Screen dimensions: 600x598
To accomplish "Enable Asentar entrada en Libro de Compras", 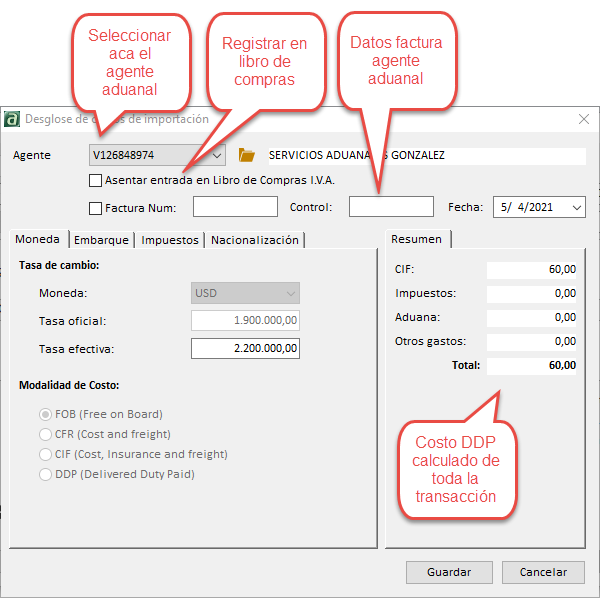I will click(96, 181).
